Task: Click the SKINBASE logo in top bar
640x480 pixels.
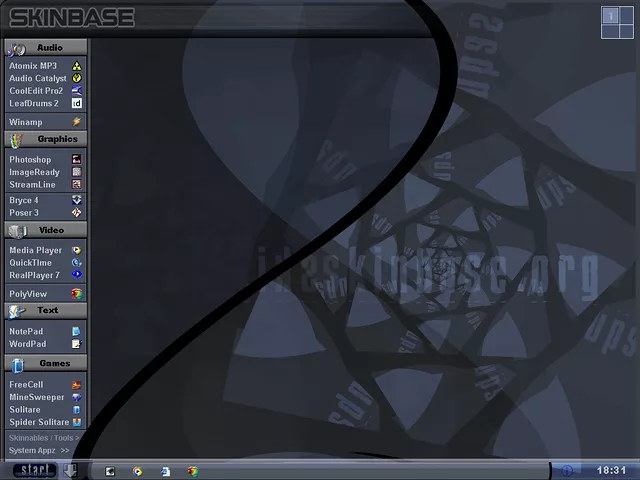Action: pyautogui.click(x=72, y=18)
